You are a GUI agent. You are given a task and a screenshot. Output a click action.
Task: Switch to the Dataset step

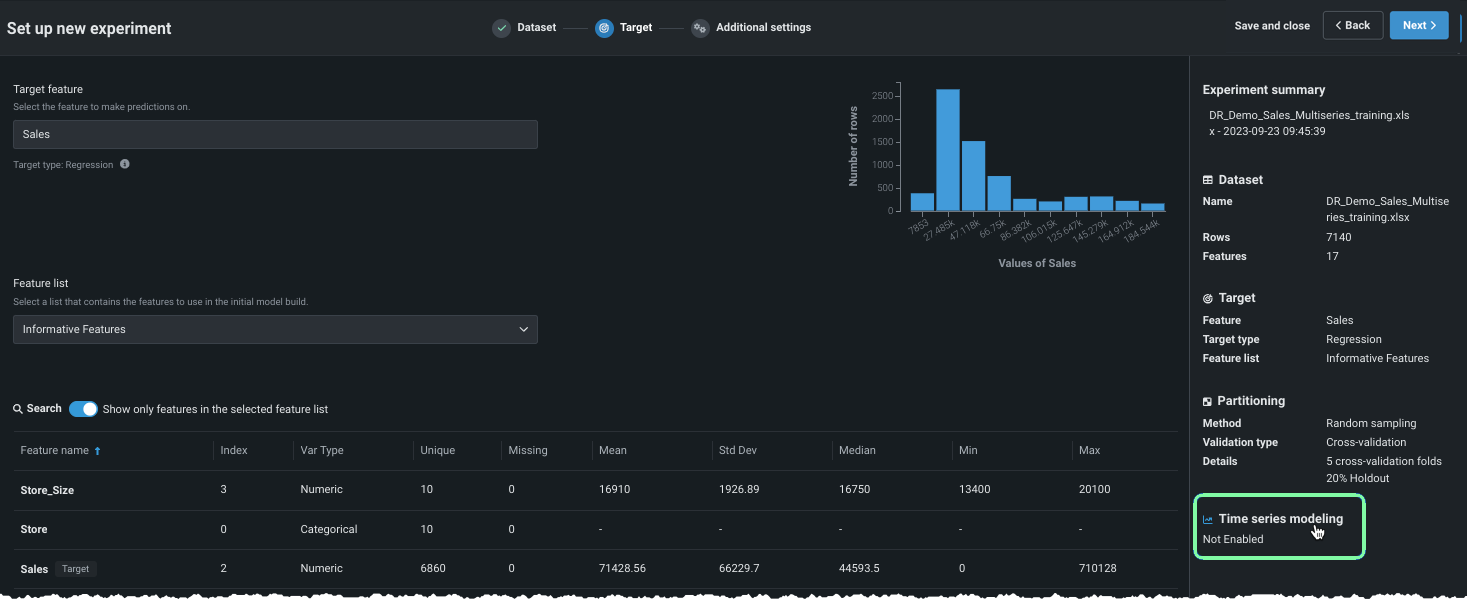pyautogui.click(x=536, y=28)
